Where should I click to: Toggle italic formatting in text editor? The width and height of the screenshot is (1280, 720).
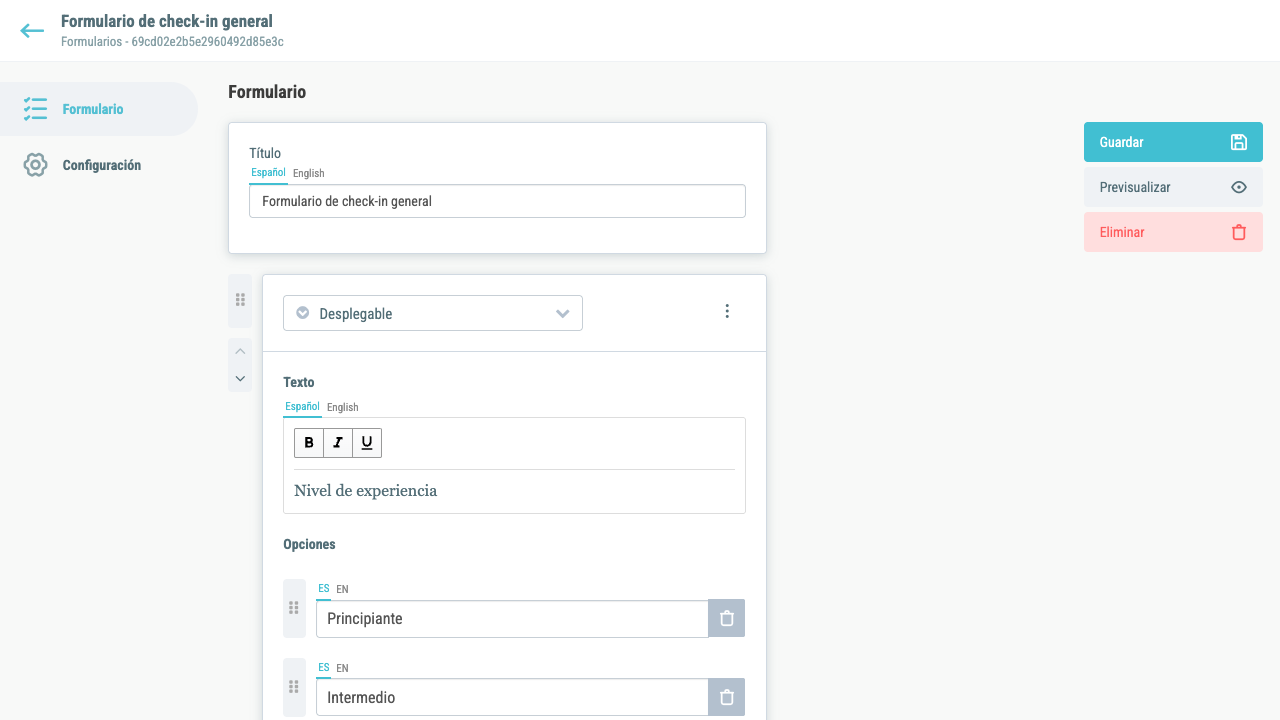tap(338, 443)
